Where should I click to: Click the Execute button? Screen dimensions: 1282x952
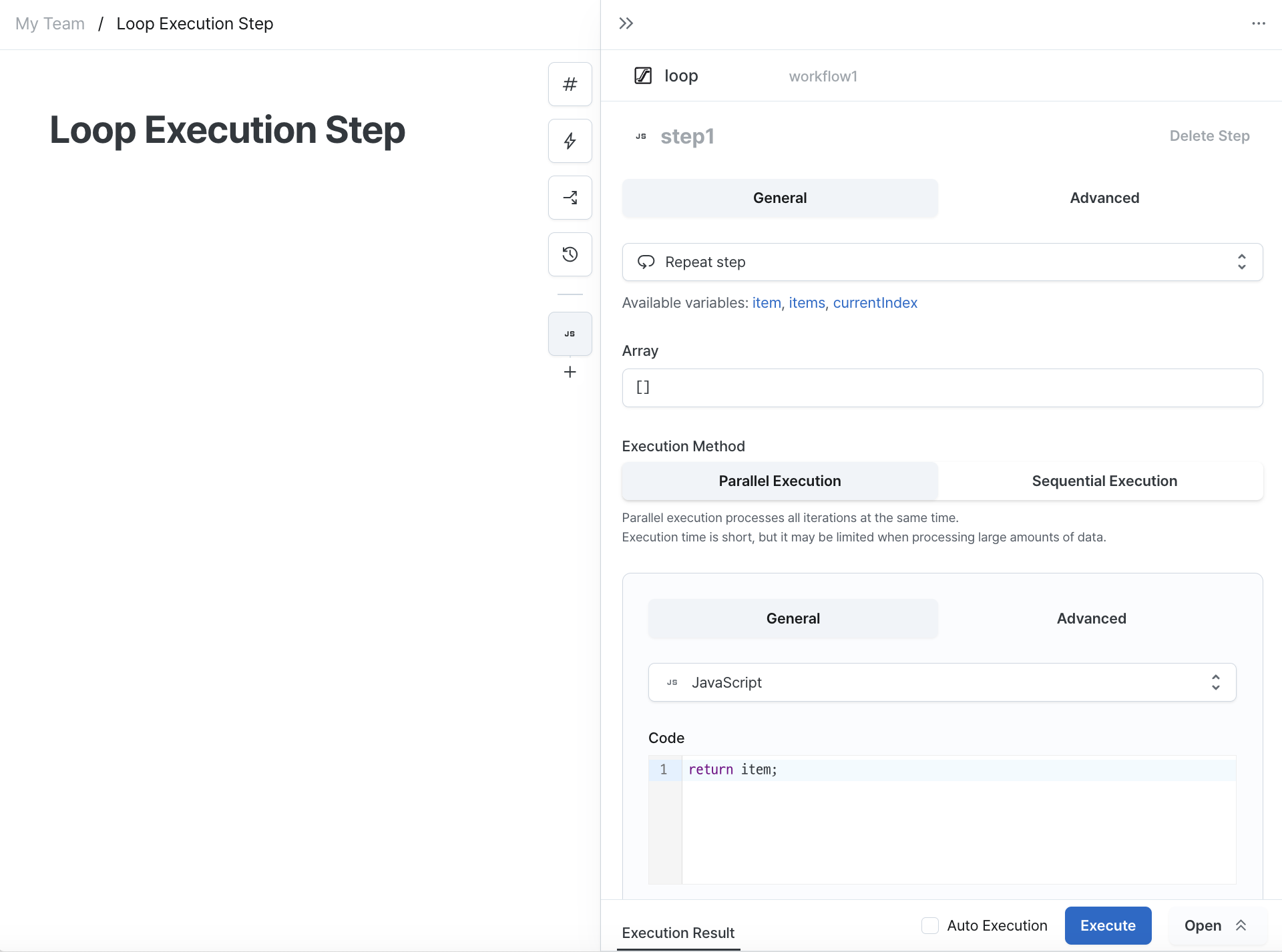pos(1108,924)
